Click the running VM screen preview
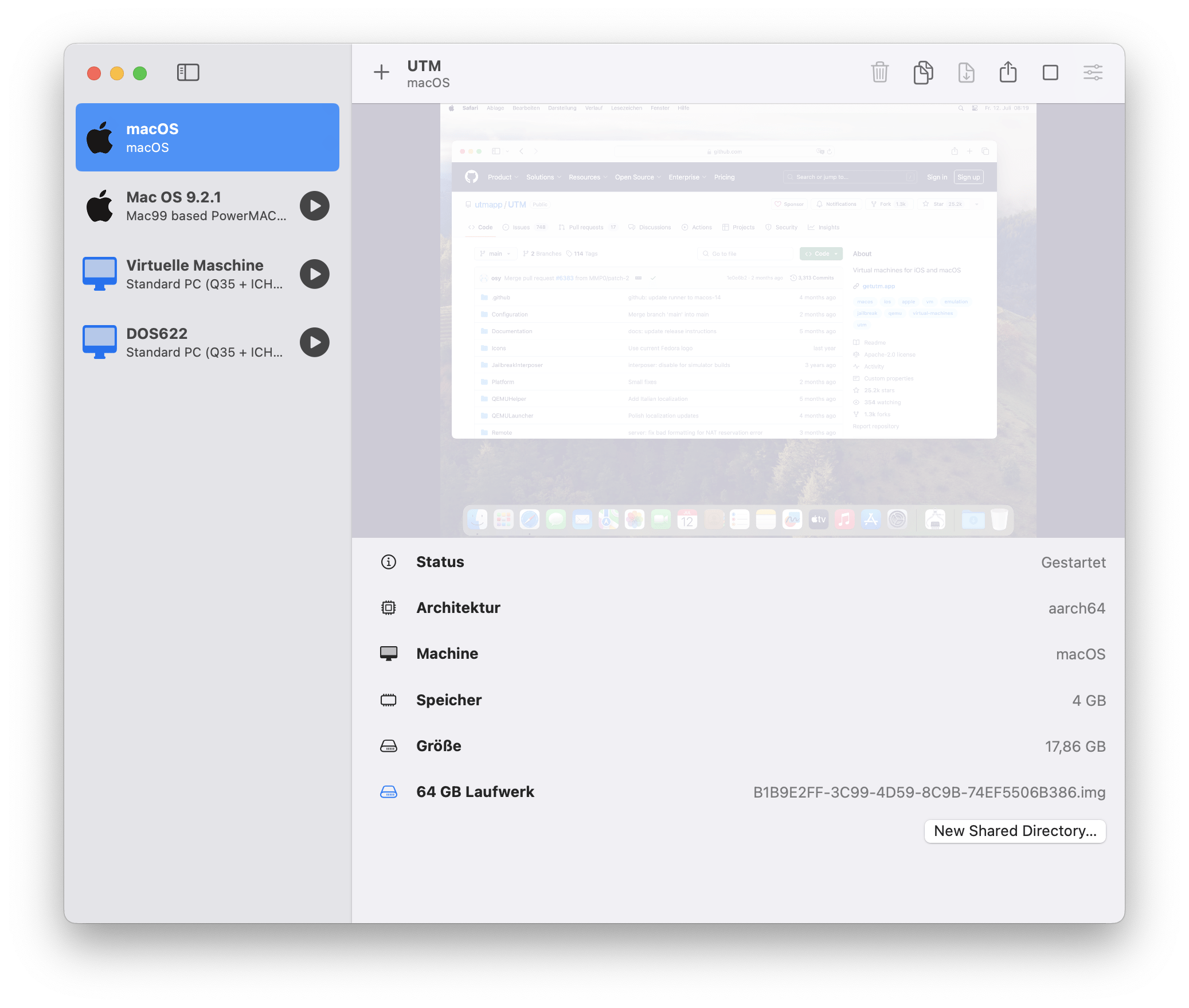 pyautogui.click(x=738, y=321)
